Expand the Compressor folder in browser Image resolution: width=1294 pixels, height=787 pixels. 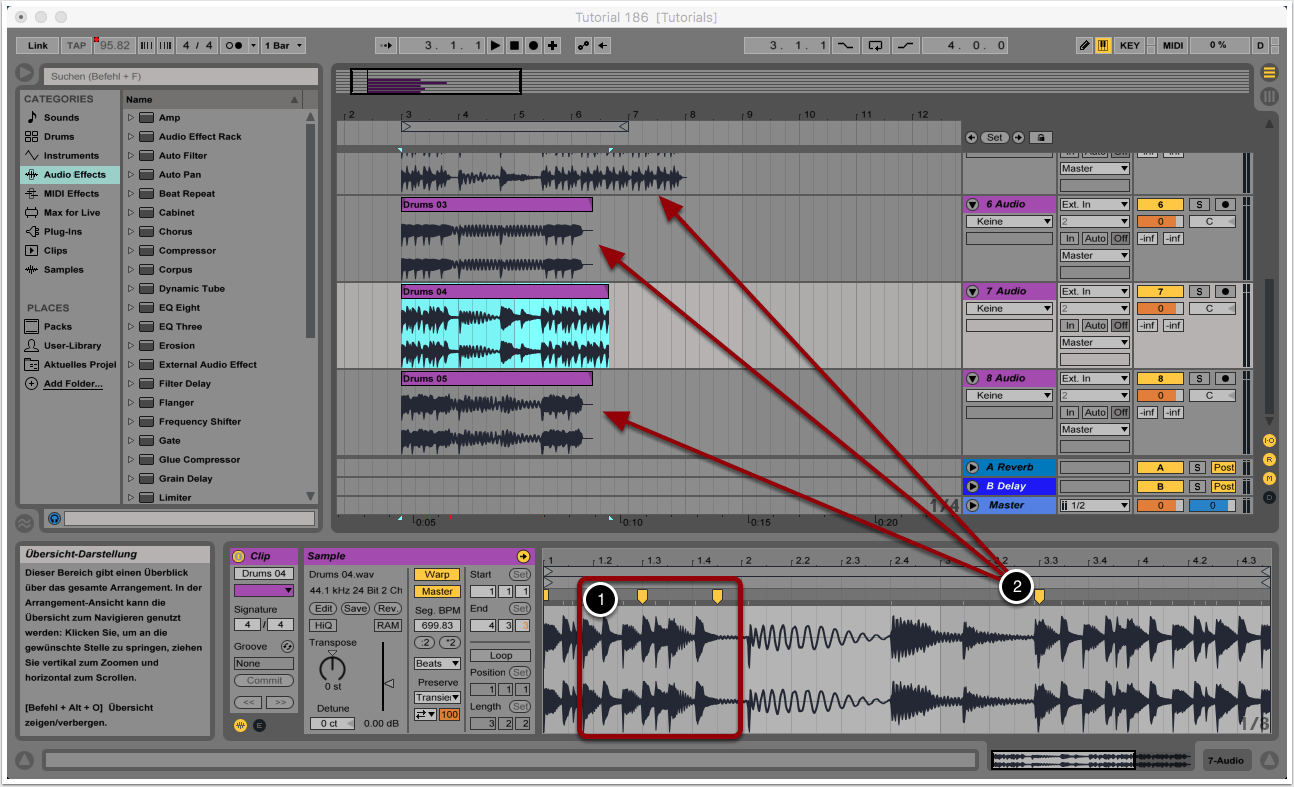(x=131, y=251)
